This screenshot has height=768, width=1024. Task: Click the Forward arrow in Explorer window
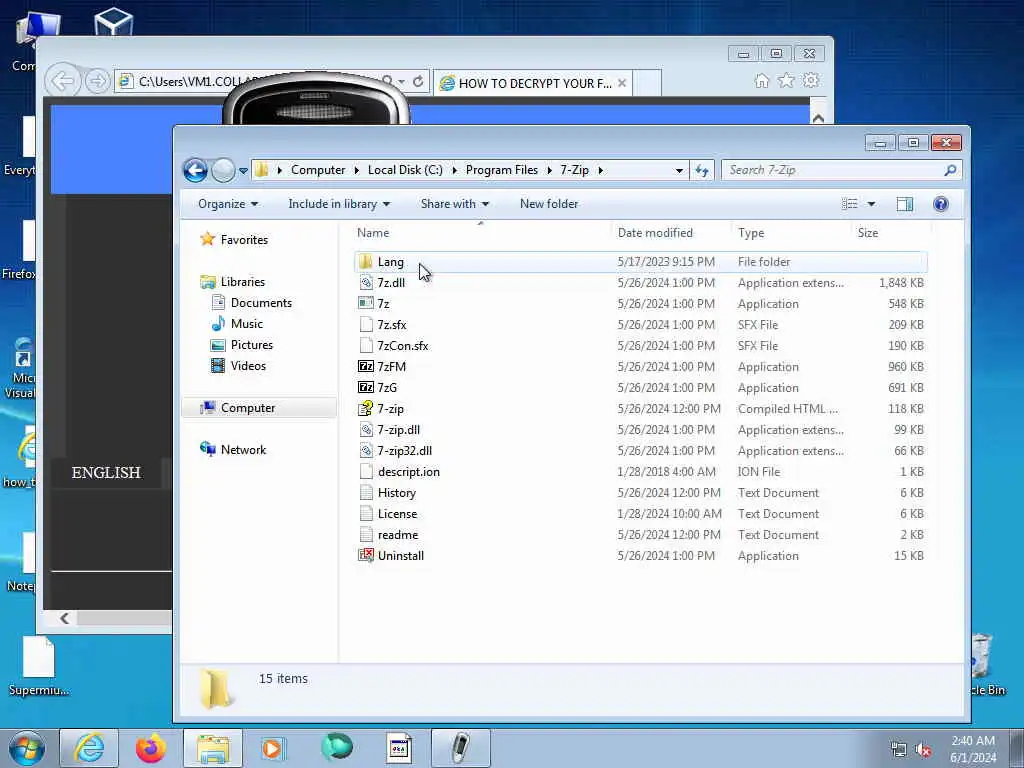(223, 170)
